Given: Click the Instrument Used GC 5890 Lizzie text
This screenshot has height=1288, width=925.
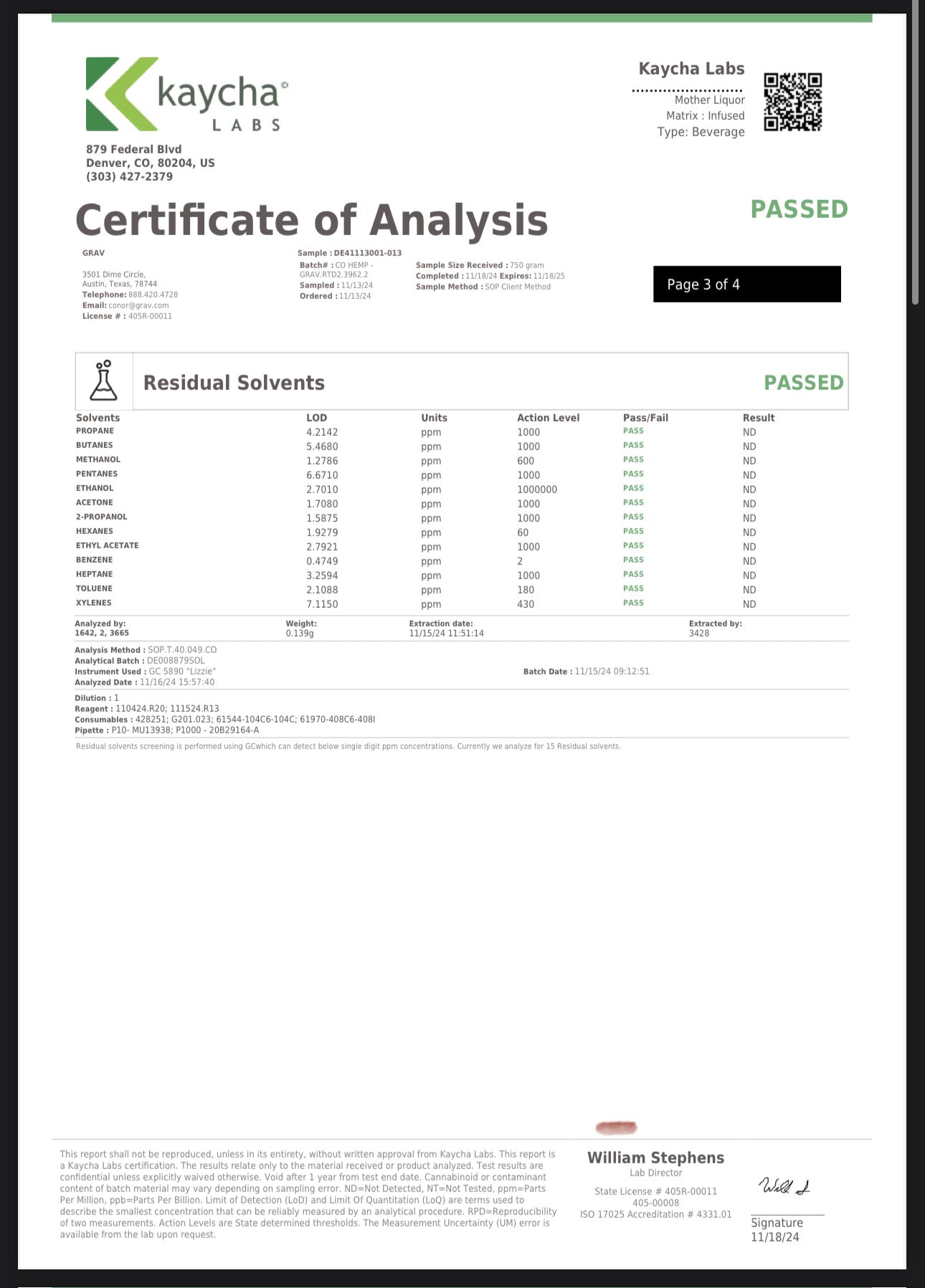Looking at the screenshot, I should [146, 672].
